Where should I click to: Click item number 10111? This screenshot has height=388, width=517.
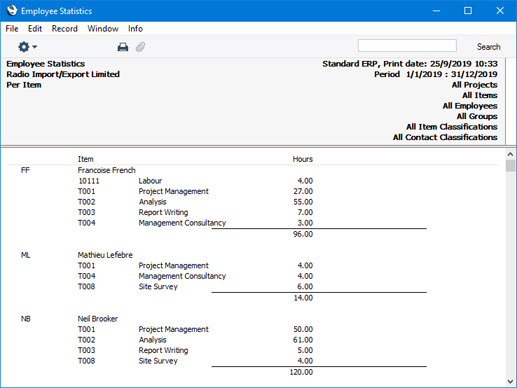[x=89, y=181]
